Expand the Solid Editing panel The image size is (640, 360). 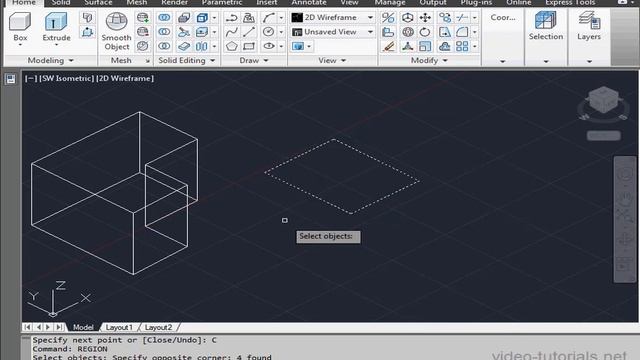pyautogui.click(x=187, y=60)
